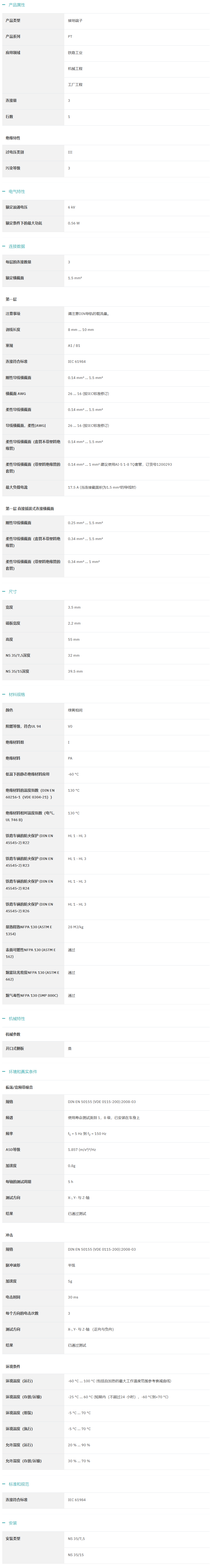211x1568 pixels.
Task: Select the 30 ms shock duration value
Action: (x=73, y=1297)
